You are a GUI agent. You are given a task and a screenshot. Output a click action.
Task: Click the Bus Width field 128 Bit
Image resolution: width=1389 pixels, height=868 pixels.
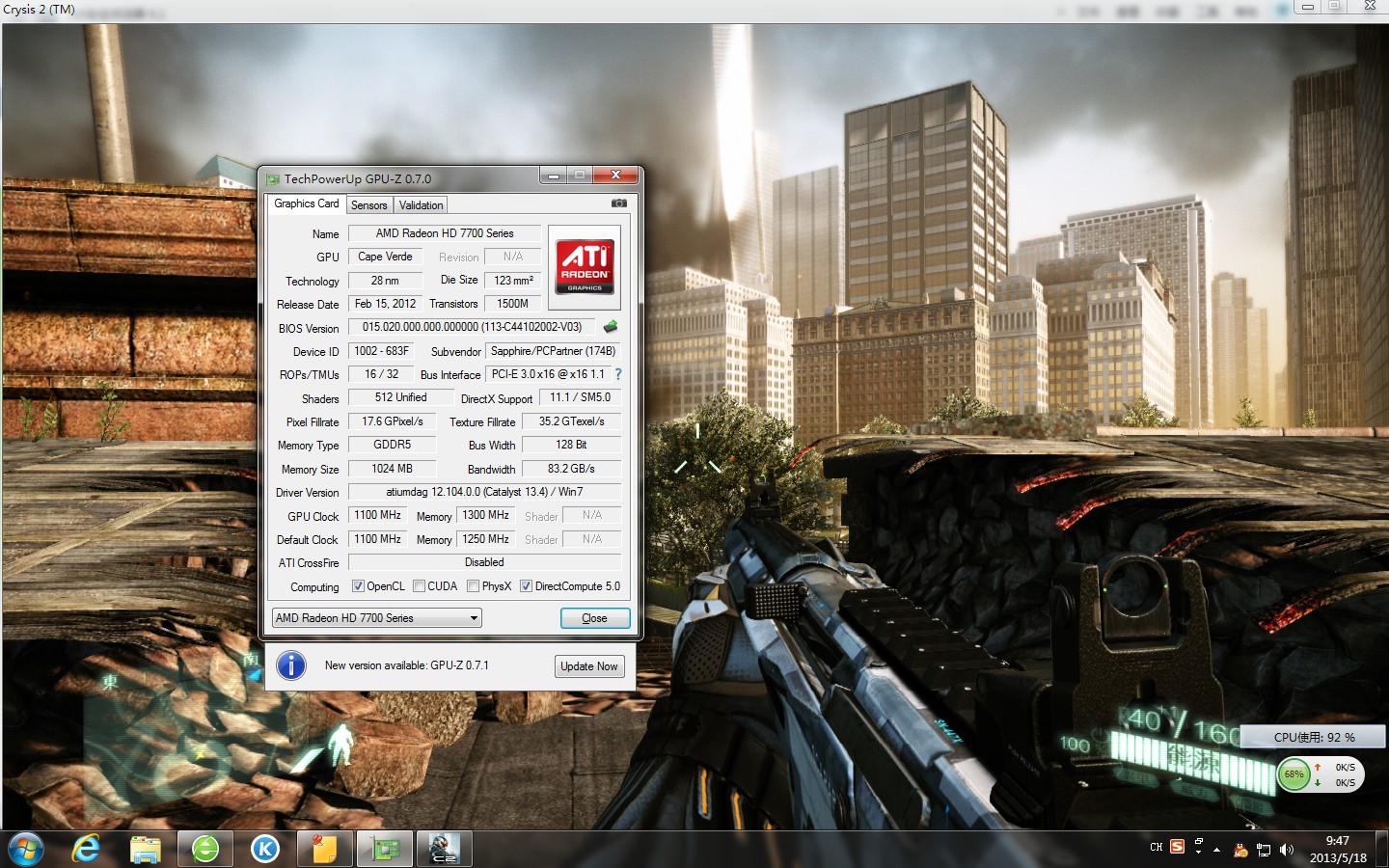571,445
